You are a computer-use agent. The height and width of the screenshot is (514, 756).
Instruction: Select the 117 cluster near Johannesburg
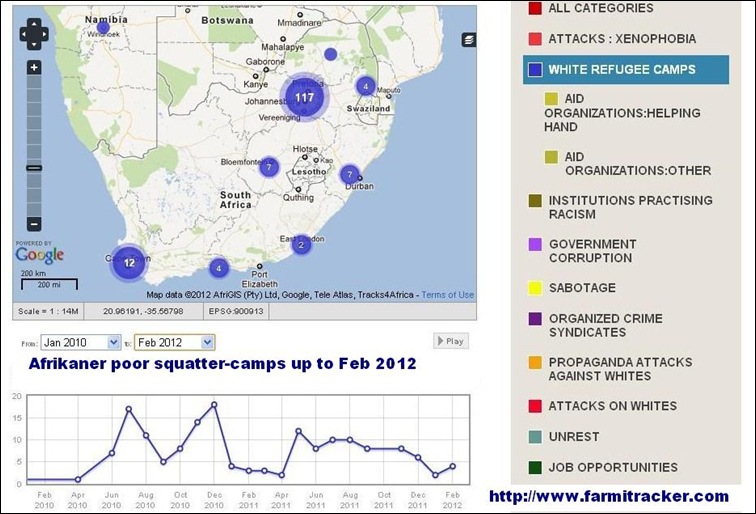click(x=304, y=98)
